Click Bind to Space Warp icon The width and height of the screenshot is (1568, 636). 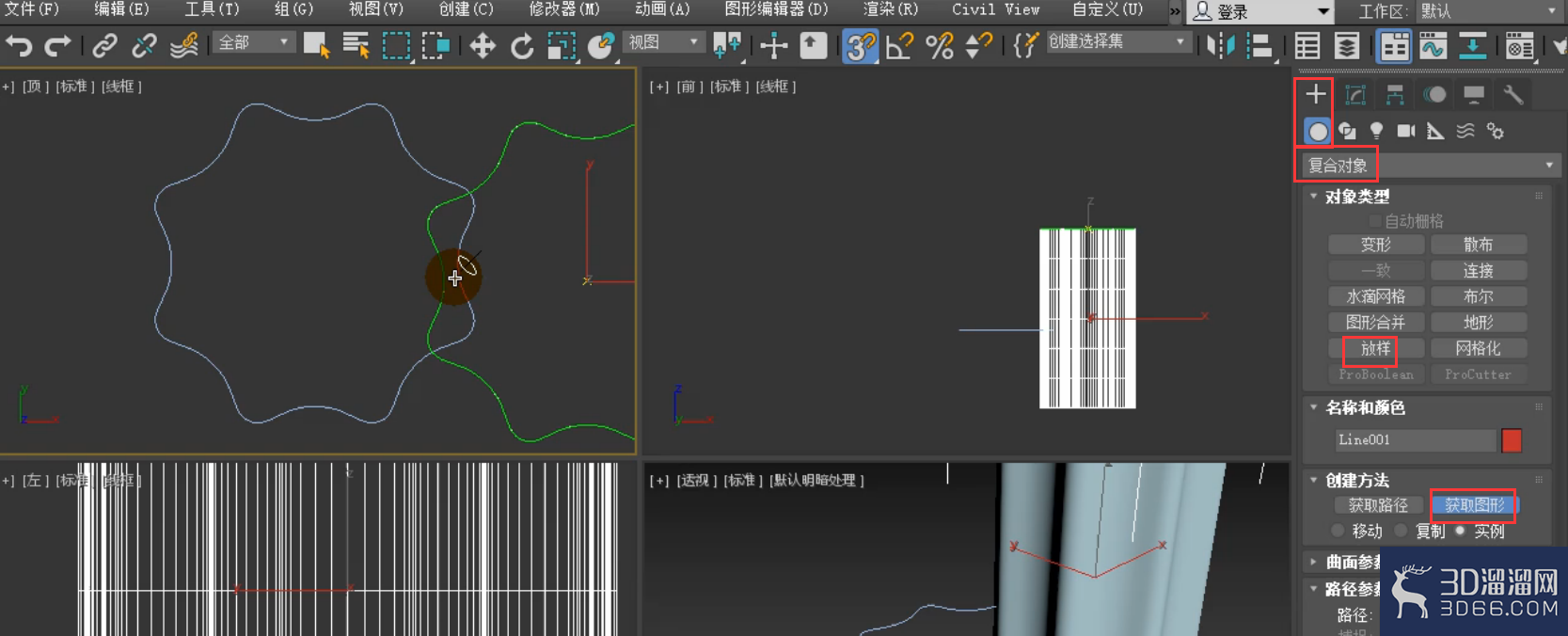(183, 45)
